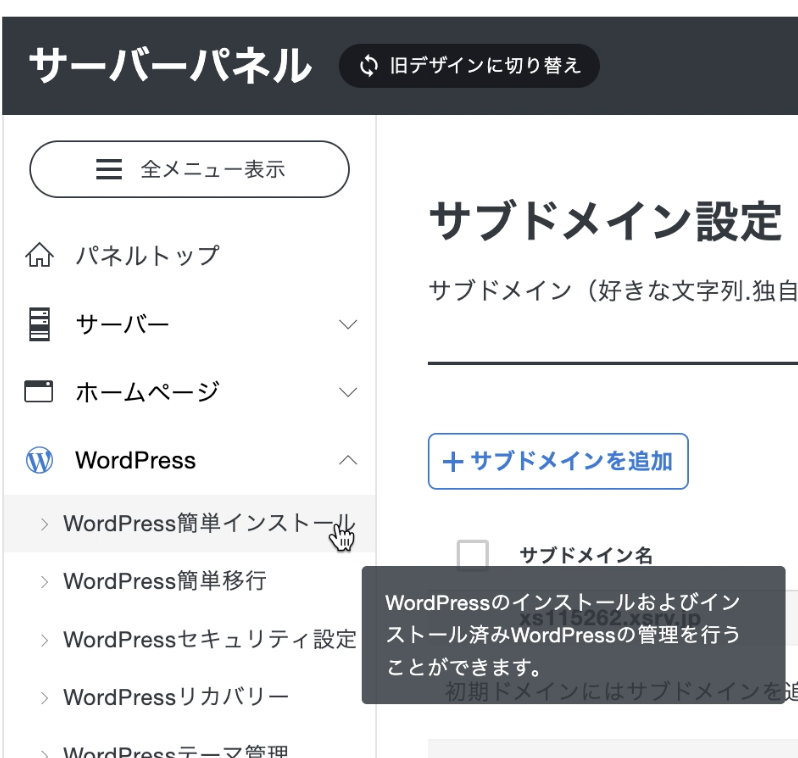Click the sync arrows icon for 旧デザインに切り替え
Screen dimensions: 798x758
[369, 66]
